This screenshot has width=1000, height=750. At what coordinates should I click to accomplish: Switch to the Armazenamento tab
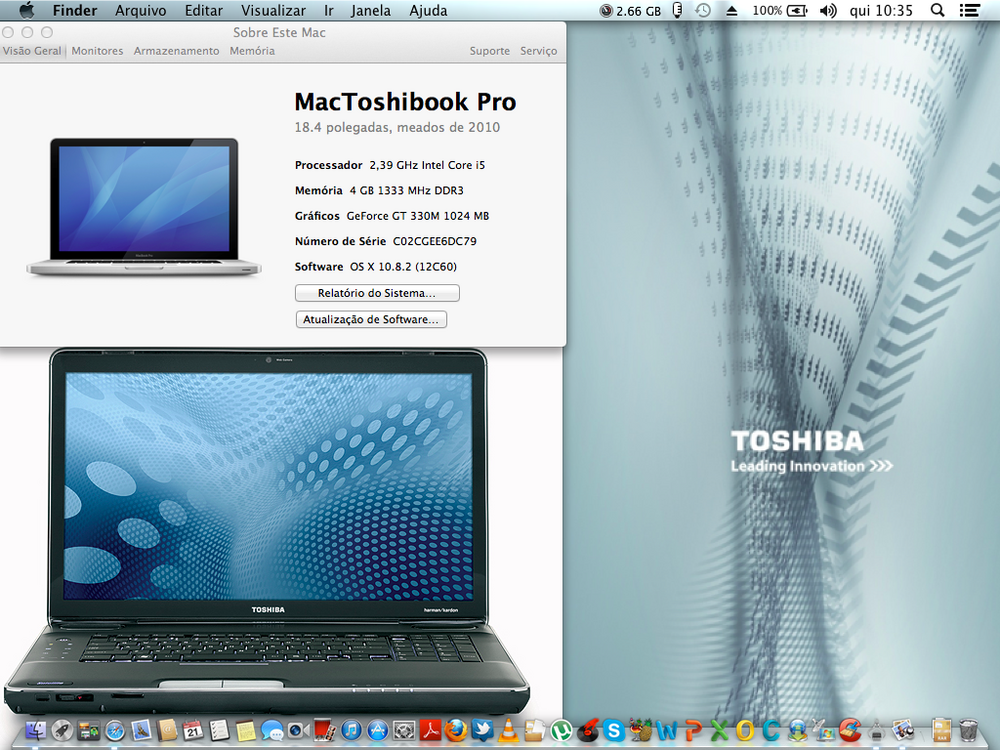click(x=176, y=51)
